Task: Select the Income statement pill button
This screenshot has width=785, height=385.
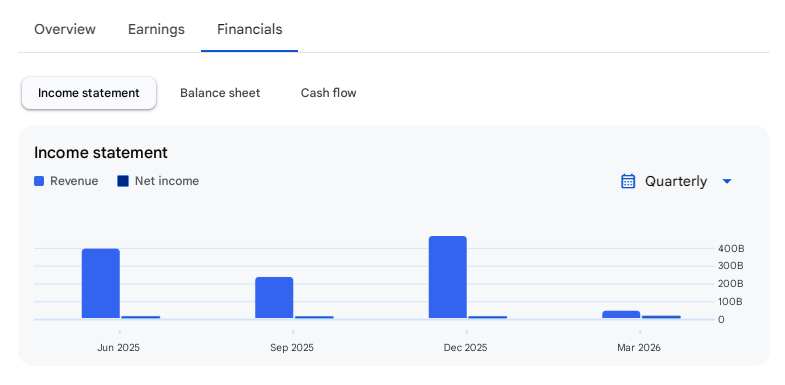Action: tap(89, 93)
